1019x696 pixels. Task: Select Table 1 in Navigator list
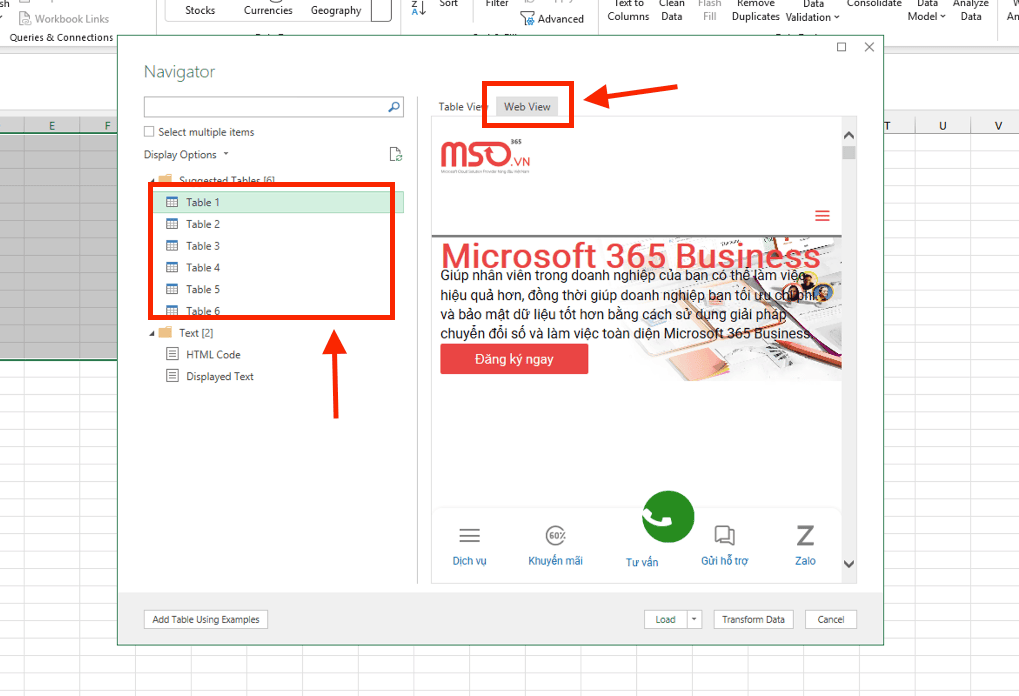(278, 202)
